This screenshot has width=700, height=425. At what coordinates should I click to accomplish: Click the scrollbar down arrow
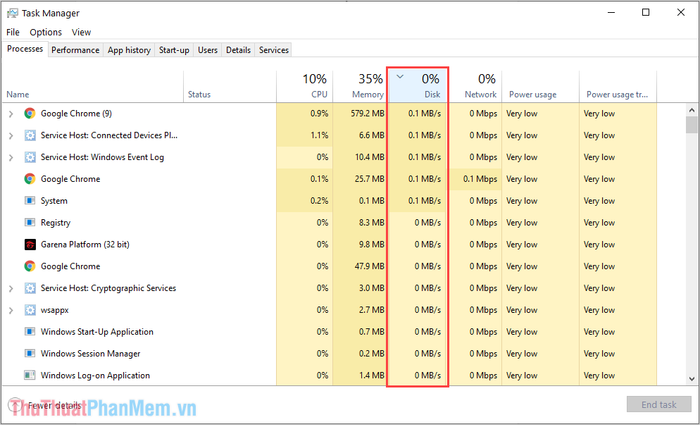click(x=692, y=379)
